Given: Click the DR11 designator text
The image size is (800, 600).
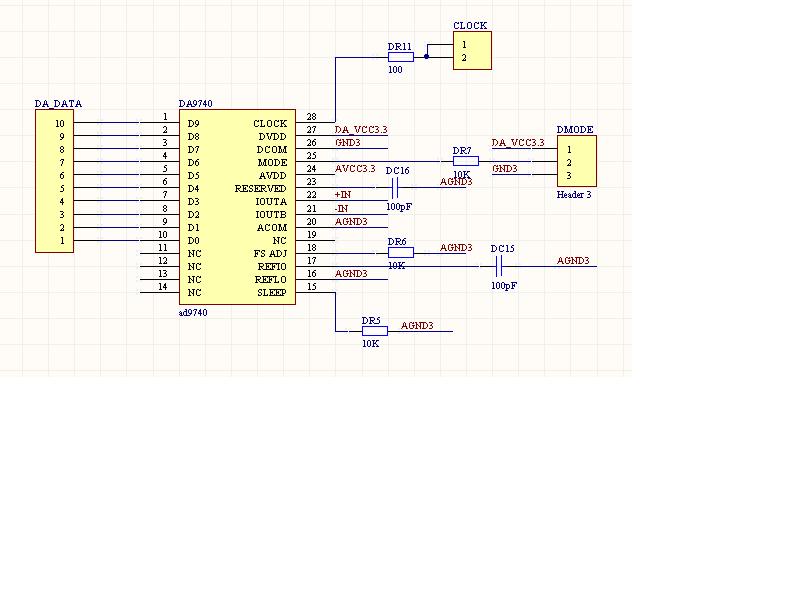Looking at the screenshot, I should click(x=399, y=46).
